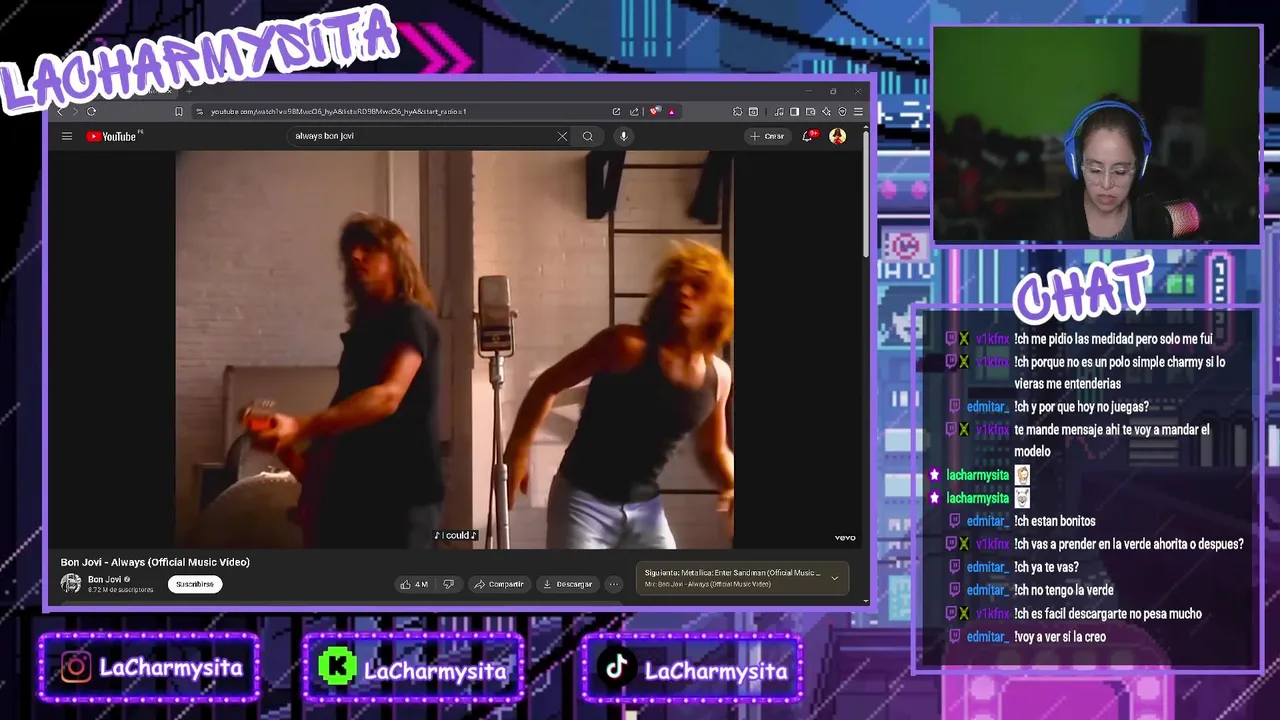Open the YouTube hamburger guide menu
Screen dimensions: 1280x720
point(67,136)
